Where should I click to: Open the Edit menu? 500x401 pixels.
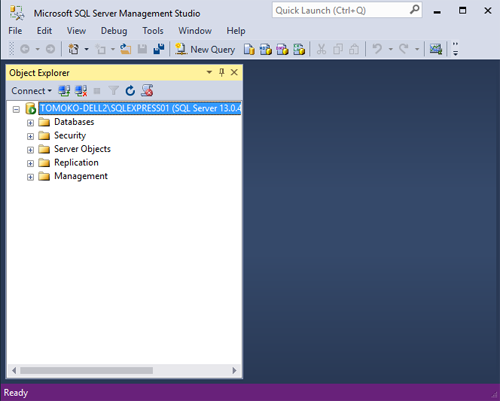pyautogui.click(x=44, y=31)
